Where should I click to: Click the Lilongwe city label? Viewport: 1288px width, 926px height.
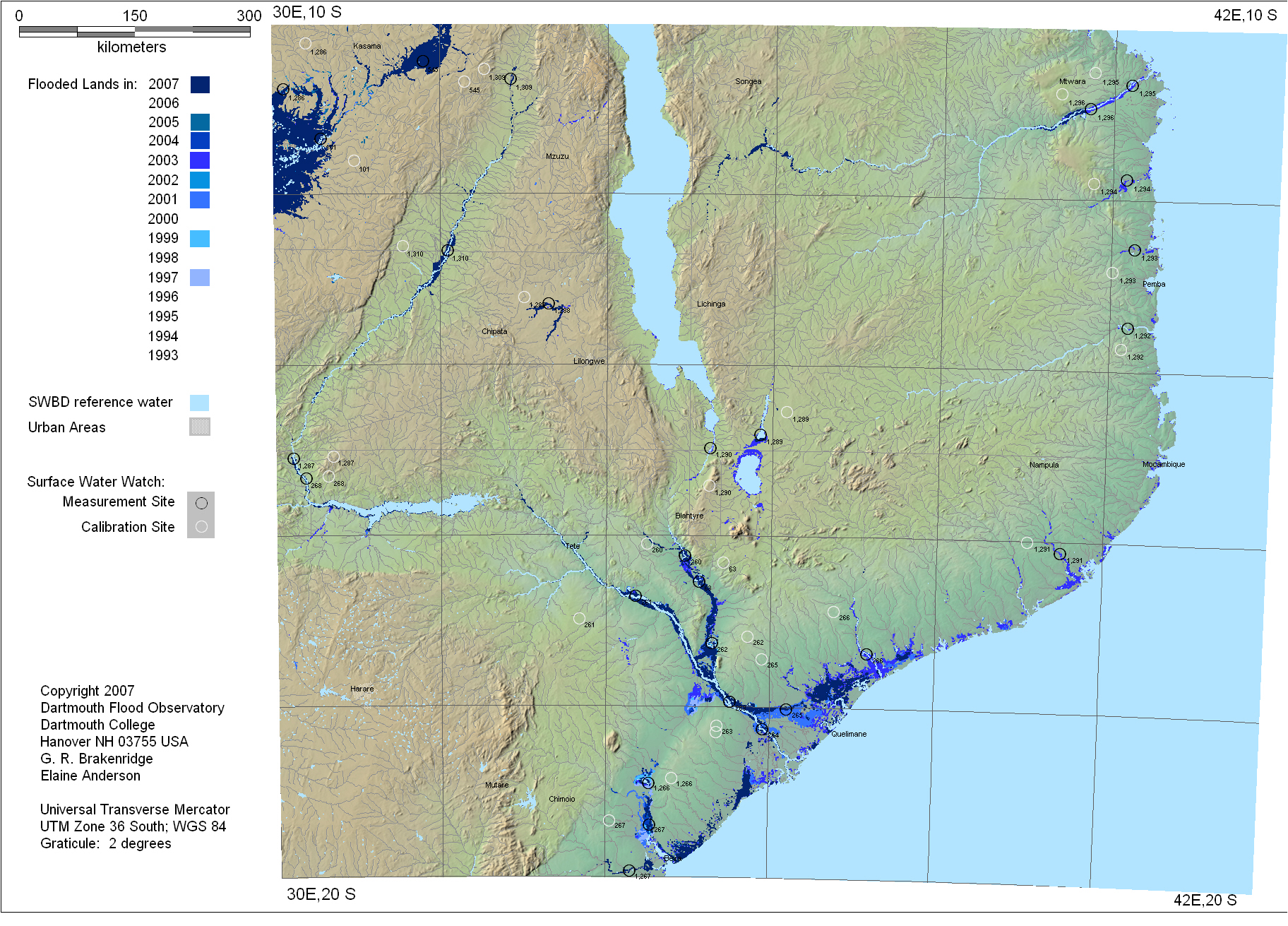589,361
